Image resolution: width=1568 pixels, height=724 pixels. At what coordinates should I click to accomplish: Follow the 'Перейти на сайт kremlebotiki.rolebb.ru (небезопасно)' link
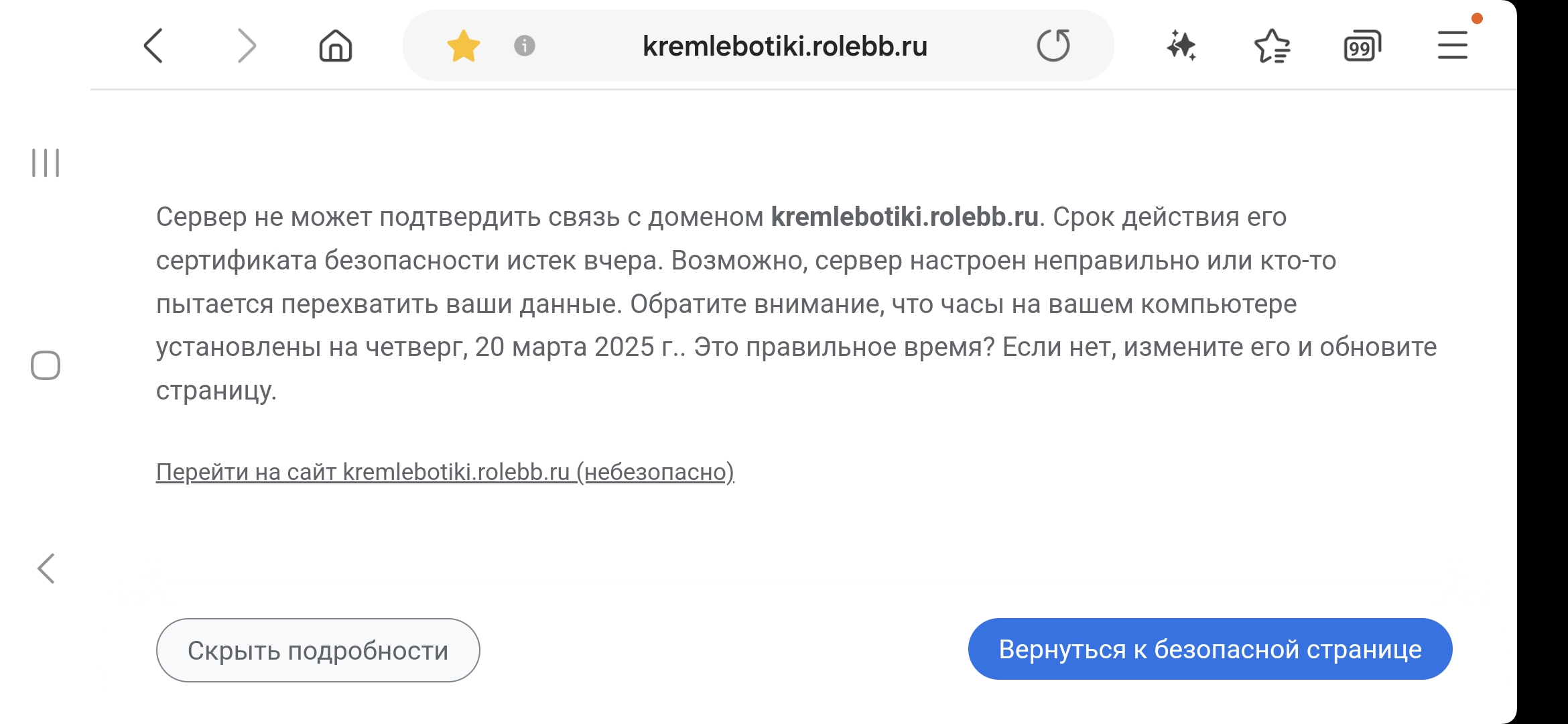(x=445, y=472)
